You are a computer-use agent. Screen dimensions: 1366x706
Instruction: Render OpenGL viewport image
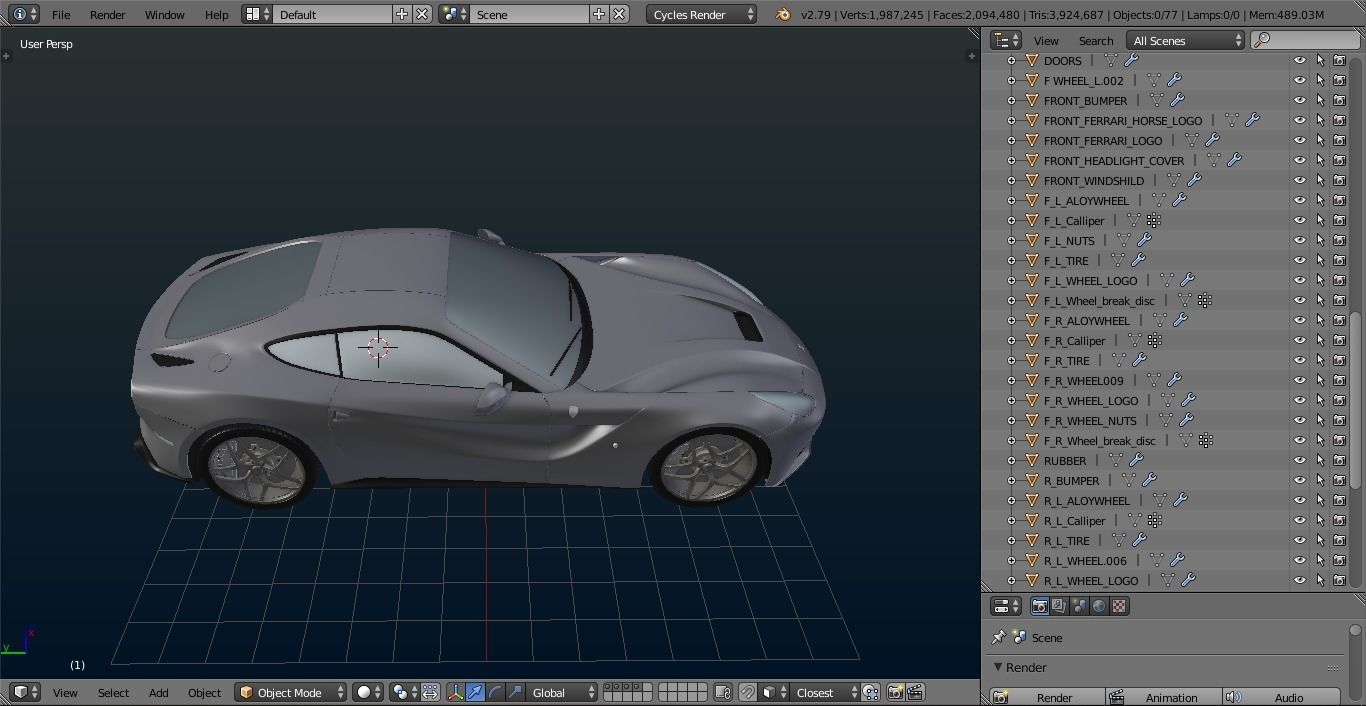click(895, 692)
